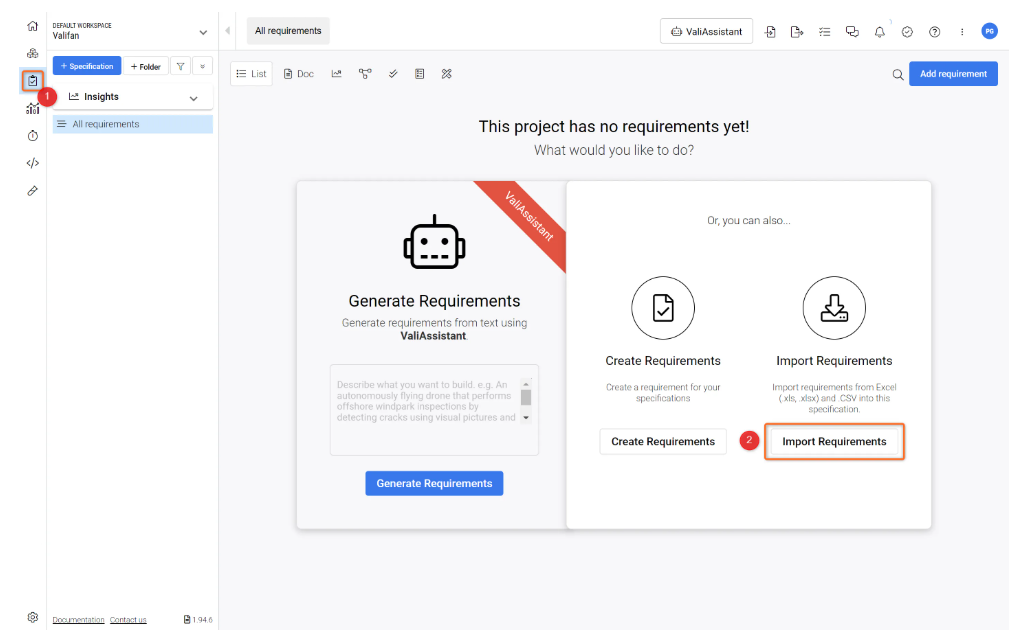Click the Import Requirements circle icon
The width and height of the screenshot is (1025, 635).
[x=834, y=308]
